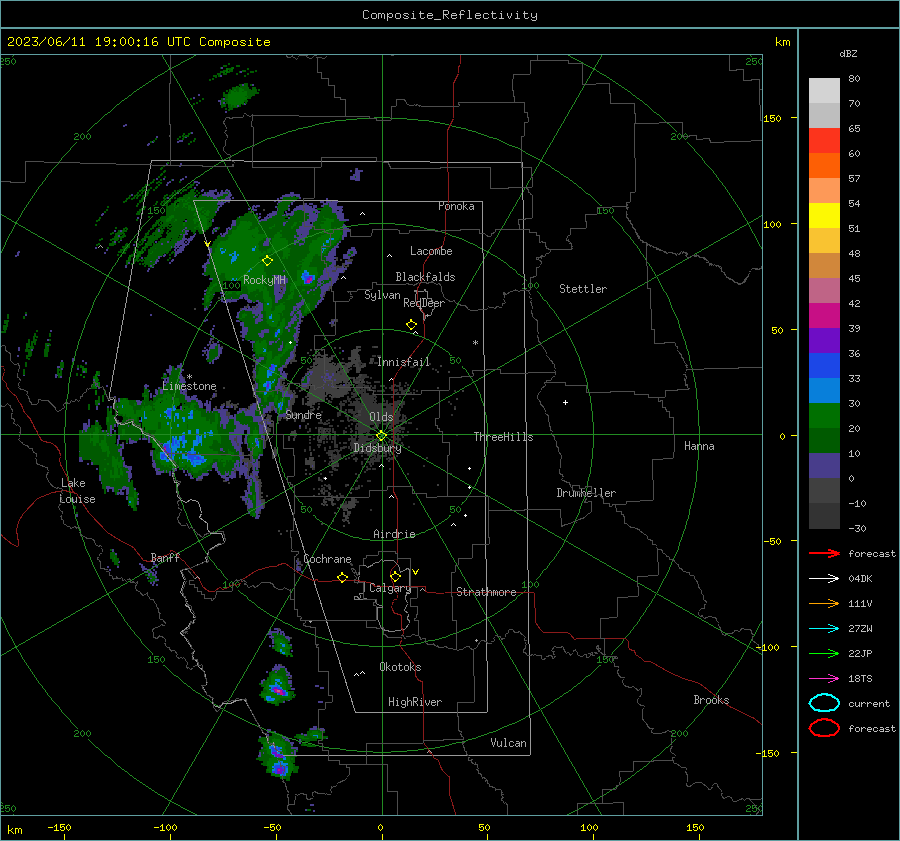Click the RedDeer city label
Screen dimensions: 900x841
[424, 303]
